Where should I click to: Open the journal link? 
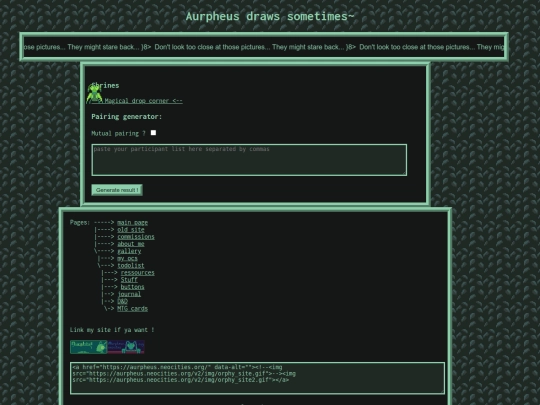point(129,294)
